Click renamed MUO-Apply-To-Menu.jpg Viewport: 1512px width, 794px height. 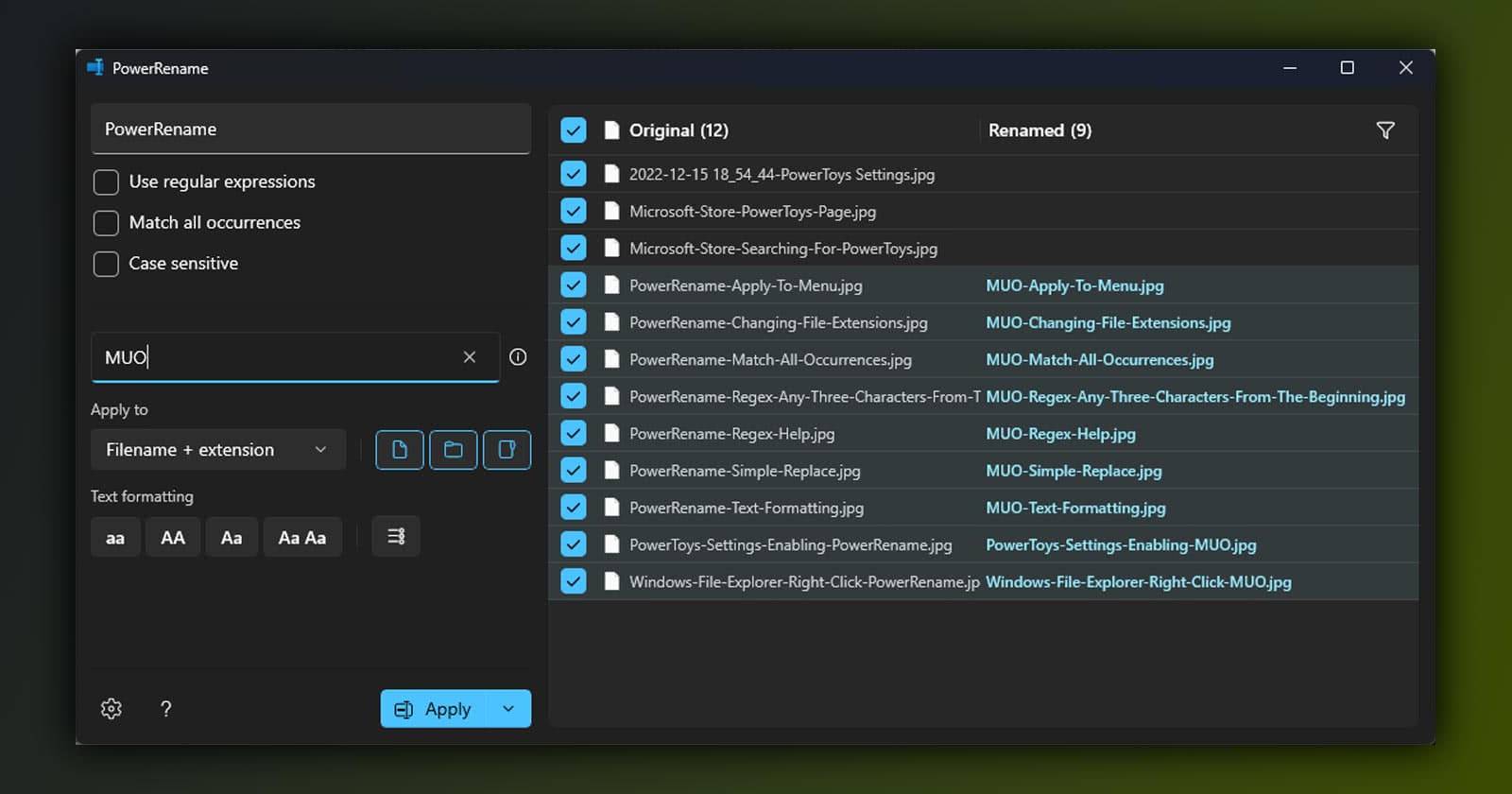tap(1074, 285)
